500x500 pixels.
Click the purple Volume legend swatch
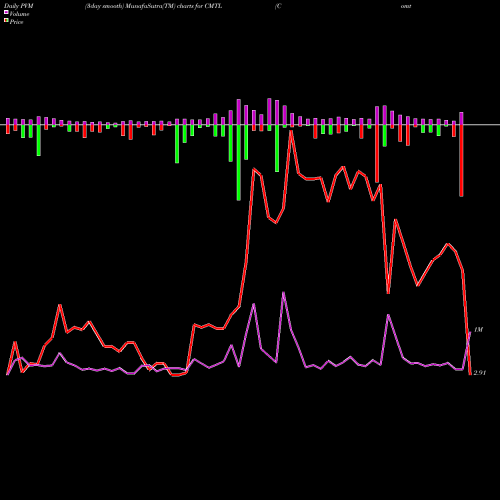tap(6, 12)
